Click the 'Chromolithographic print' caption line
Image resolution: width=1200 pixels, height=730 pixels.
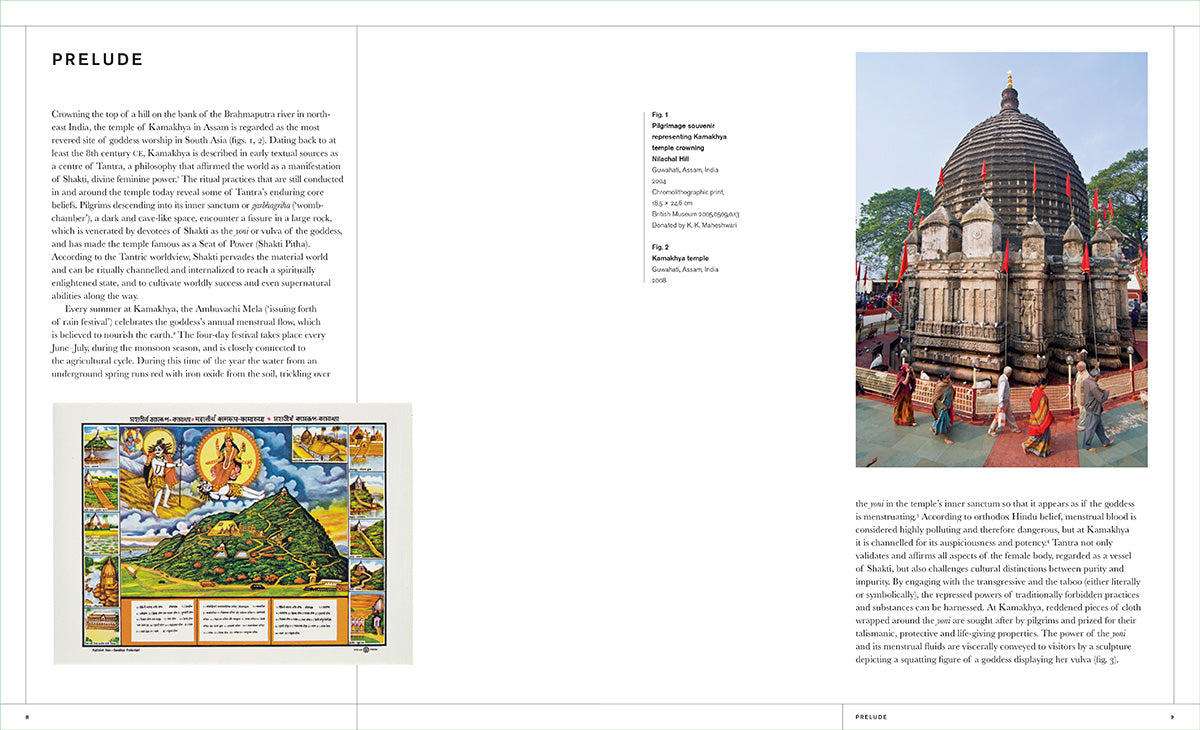(690, 193)
